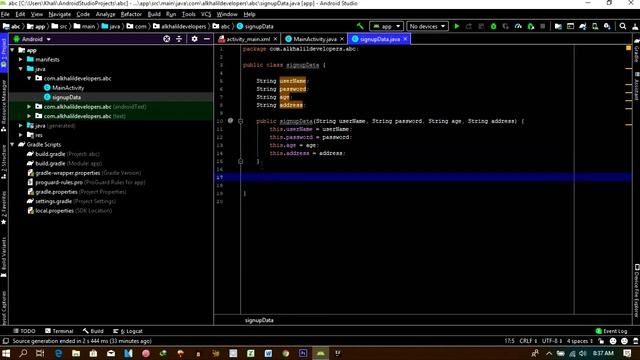Image resolution: width=640 pixels, height=360 pixels.
Task: Toggle the Structure side tab
Action: [4, 162]
